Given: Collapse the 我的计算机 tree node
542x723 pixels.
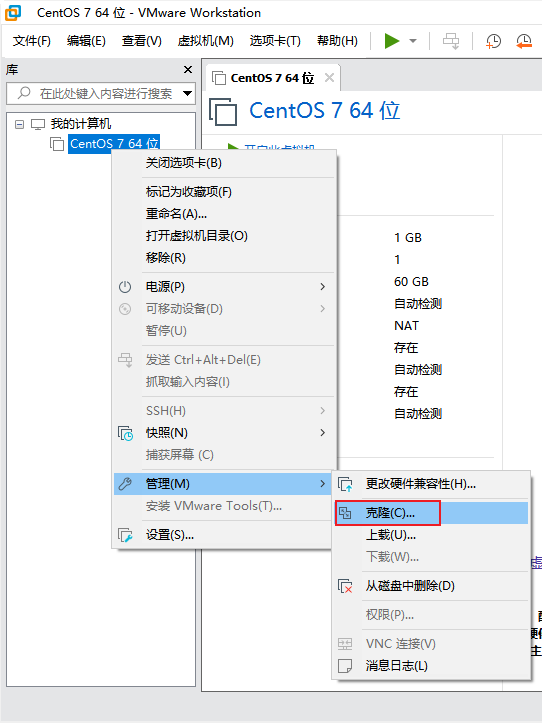Looking at the screenshot, I should point(19,124).
